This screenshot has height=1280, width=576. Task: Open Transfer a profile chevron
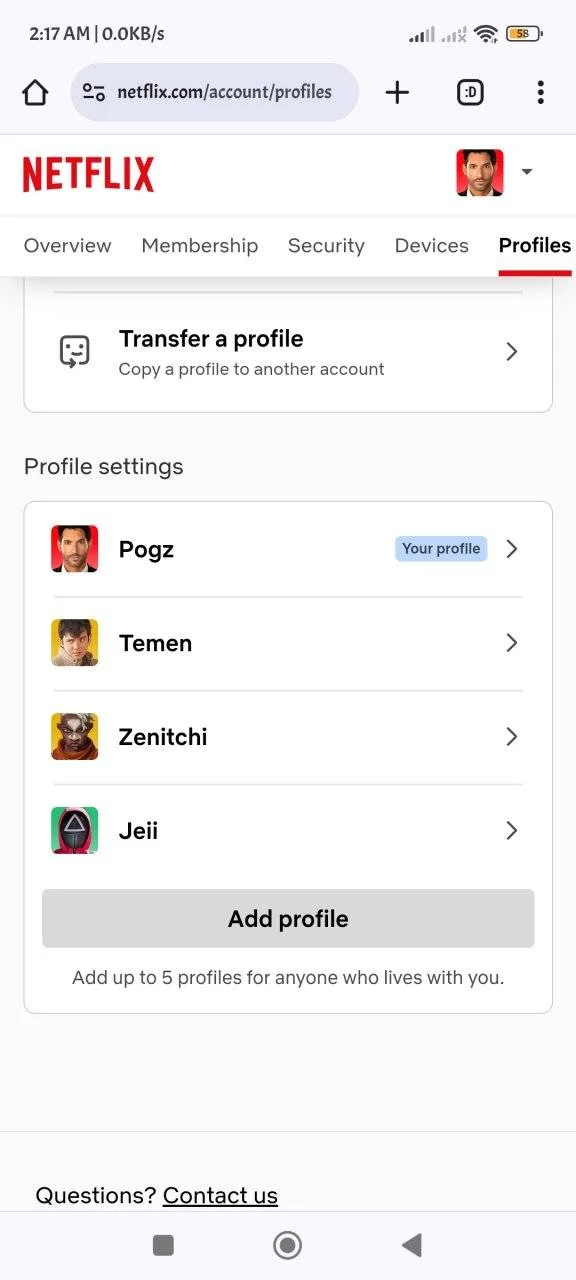[512, 352]
